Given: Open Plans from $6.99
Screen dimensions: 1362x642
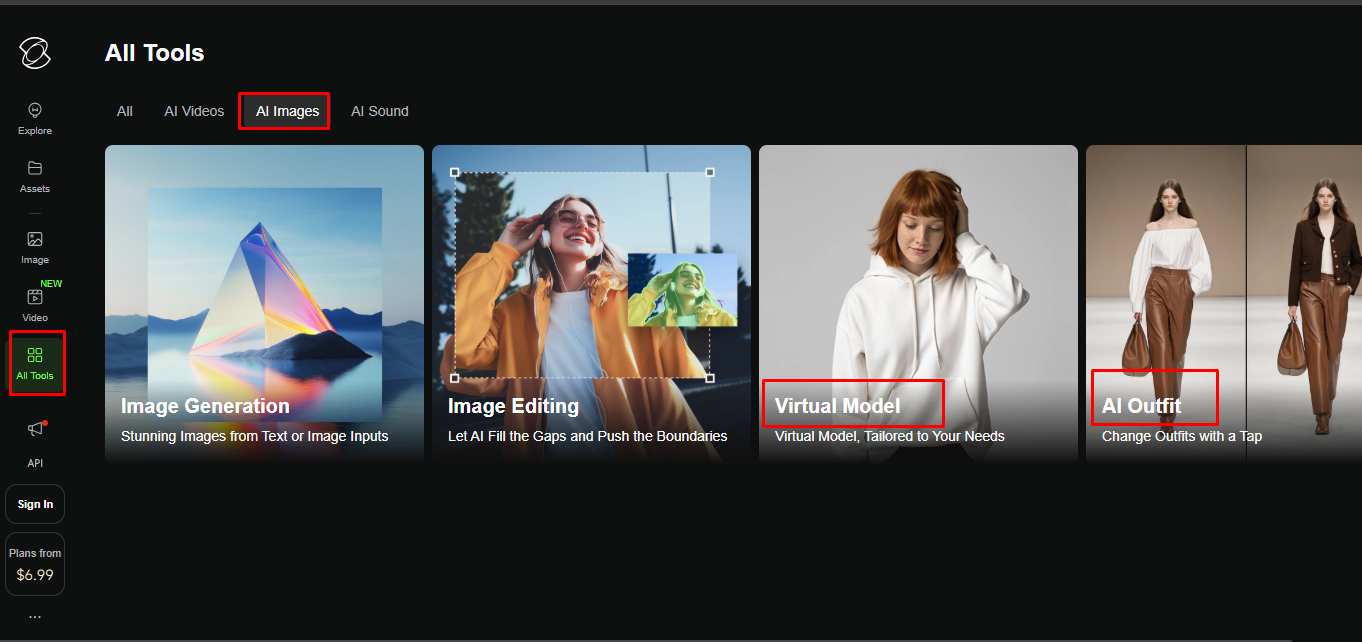Looking at the screenshot, I should 35,563.
